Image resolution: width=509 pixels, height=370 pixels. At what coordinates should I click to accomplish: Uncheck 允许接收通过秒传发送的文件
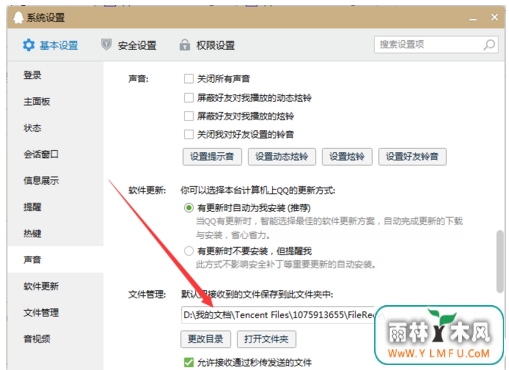(189, 362)
